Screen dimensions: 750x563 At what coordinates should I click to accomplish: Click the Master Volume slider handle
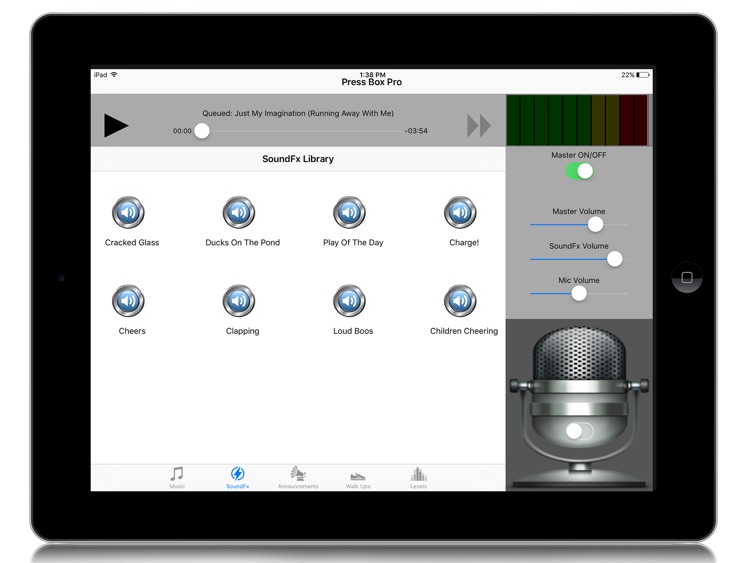tap(596, 225)
